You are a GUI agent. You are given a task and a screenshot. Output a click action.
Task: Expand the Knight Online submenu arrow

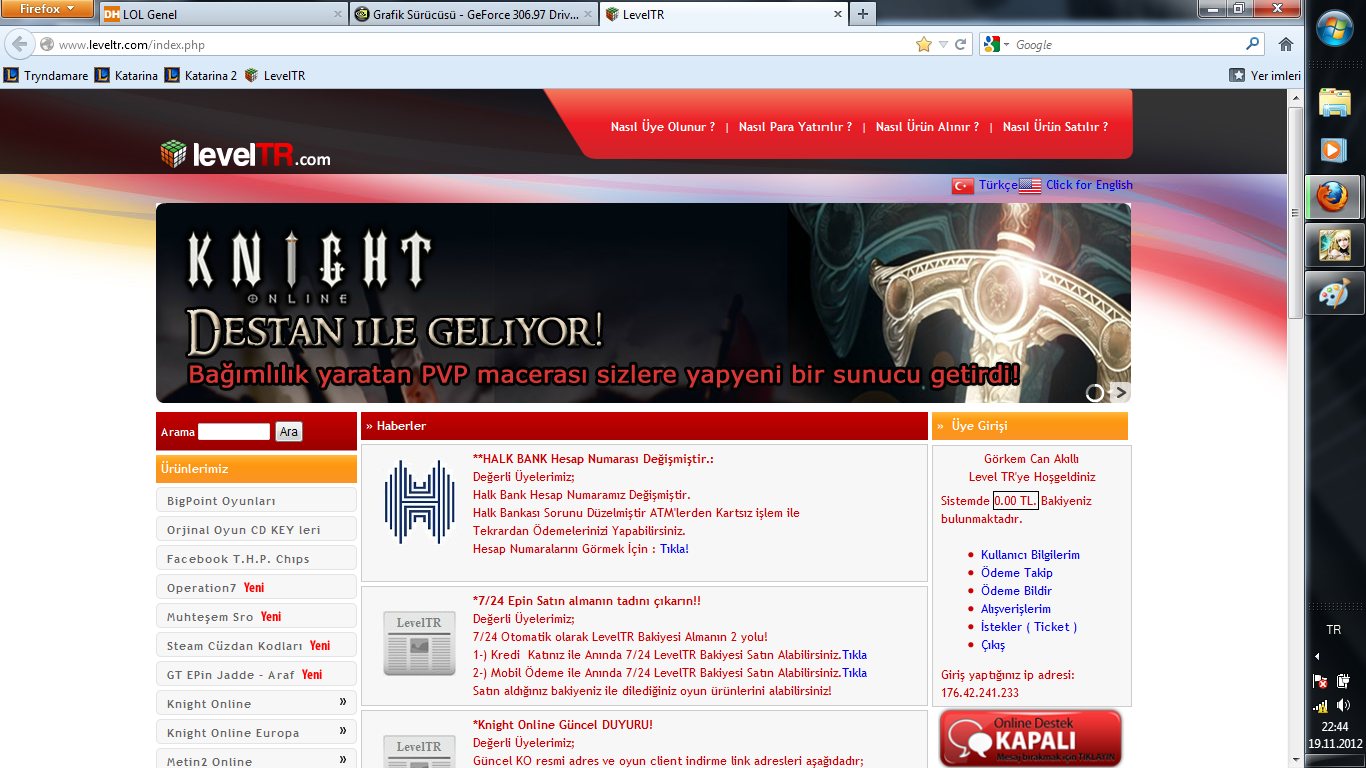point(343,702)
